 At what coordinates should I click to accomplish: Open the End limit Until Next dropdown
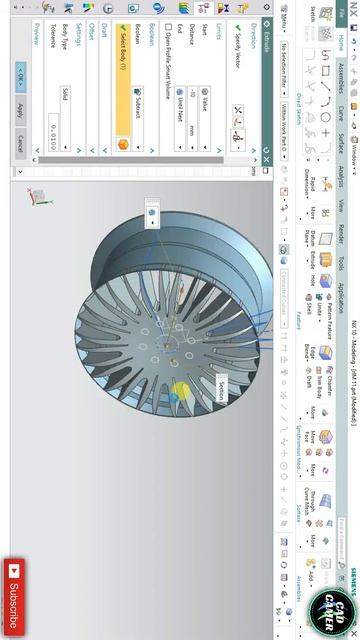click(180, 118)
